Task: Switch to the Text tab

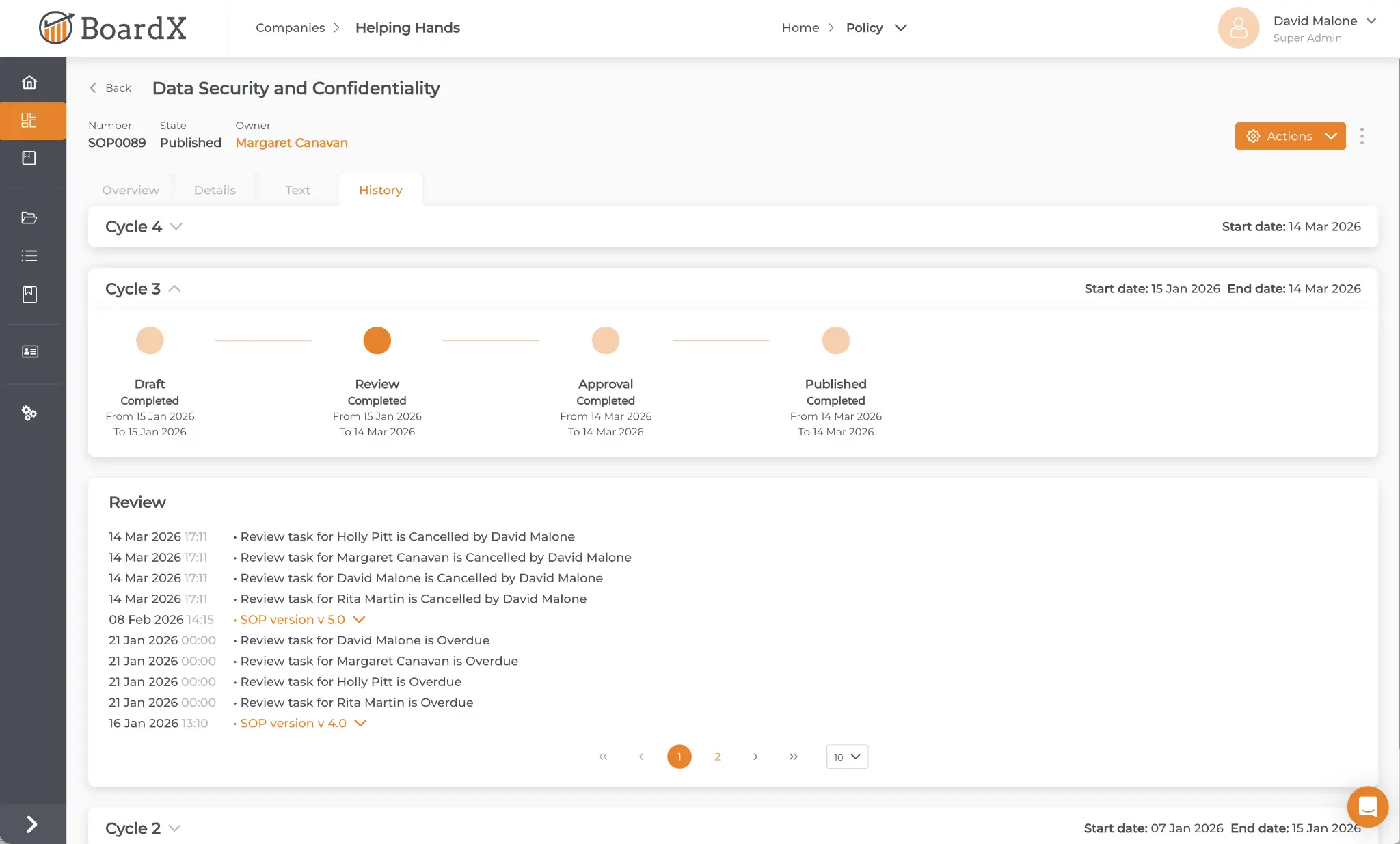Action: tap(297, 190)
